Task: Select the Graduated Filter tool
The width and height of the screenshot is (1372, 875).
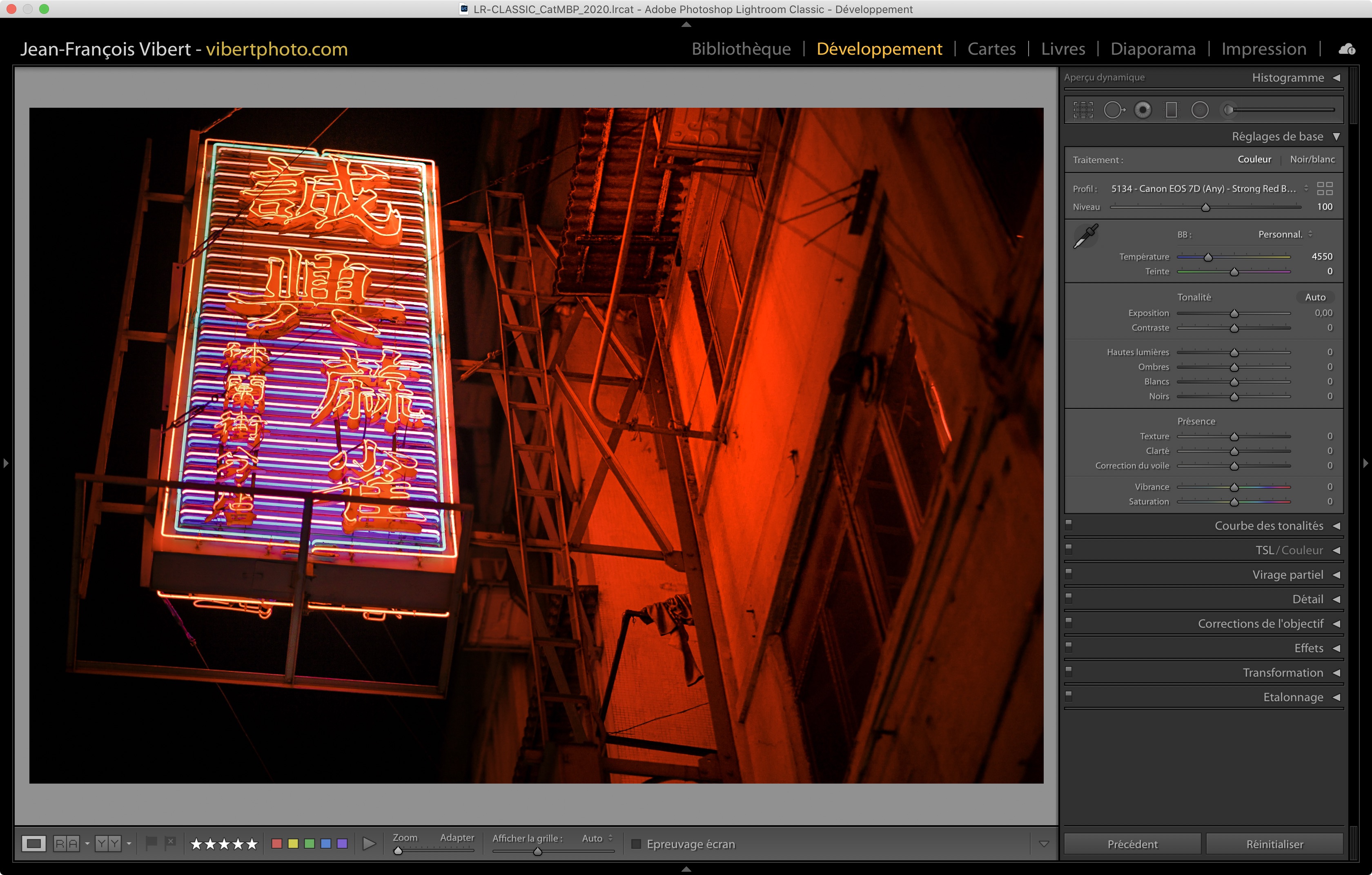Action: [1172, 110]
